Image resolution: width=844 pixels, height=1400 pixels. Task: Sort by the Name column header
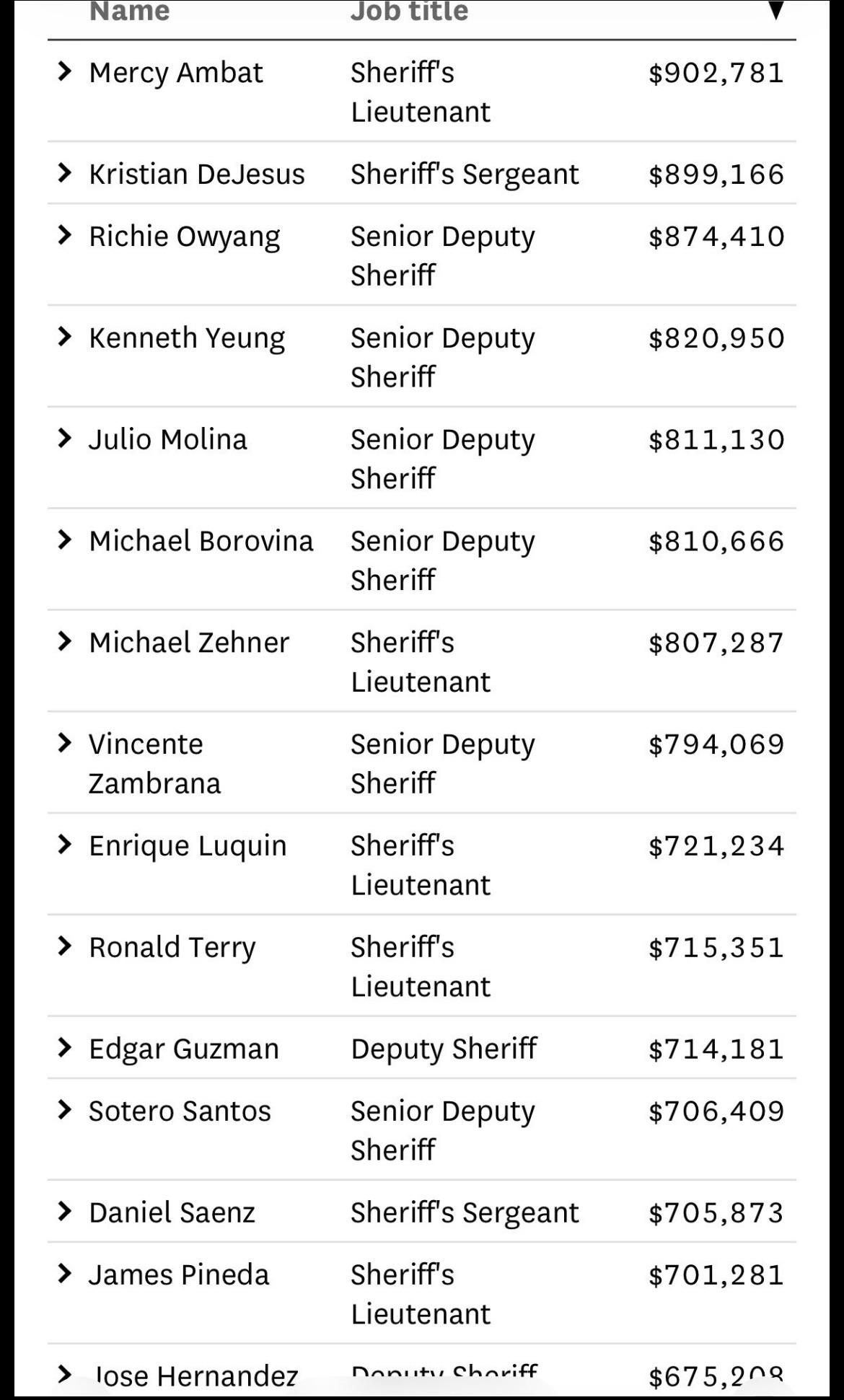pos(130,12)
